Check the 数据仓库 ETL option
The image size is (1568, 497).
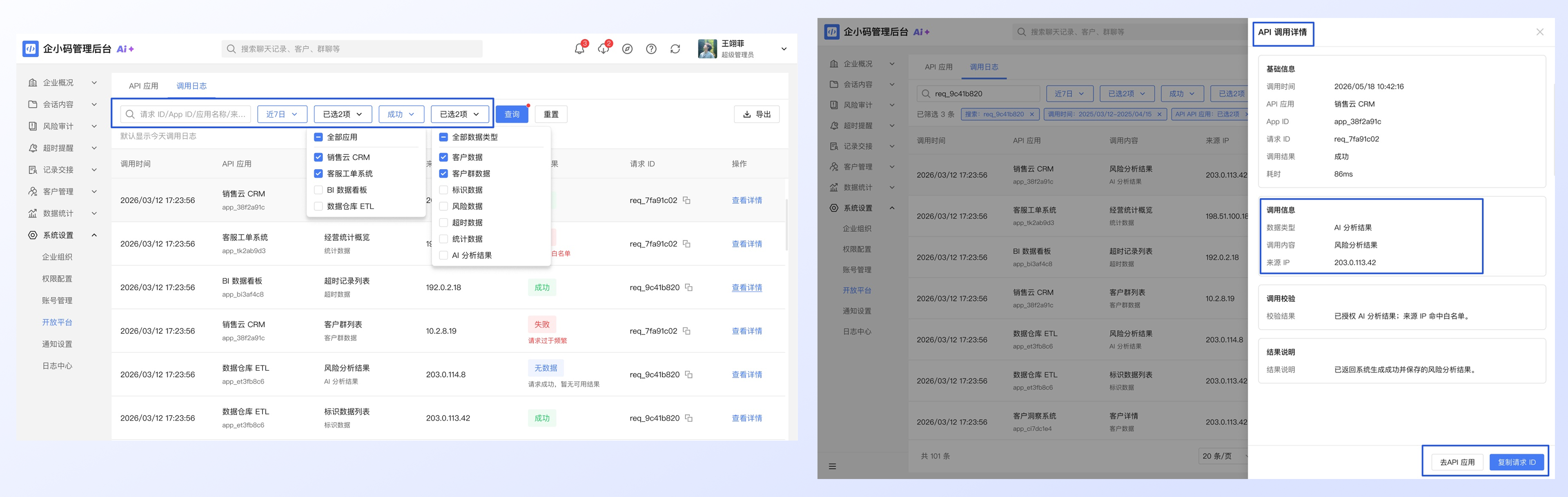coord(318,206)
